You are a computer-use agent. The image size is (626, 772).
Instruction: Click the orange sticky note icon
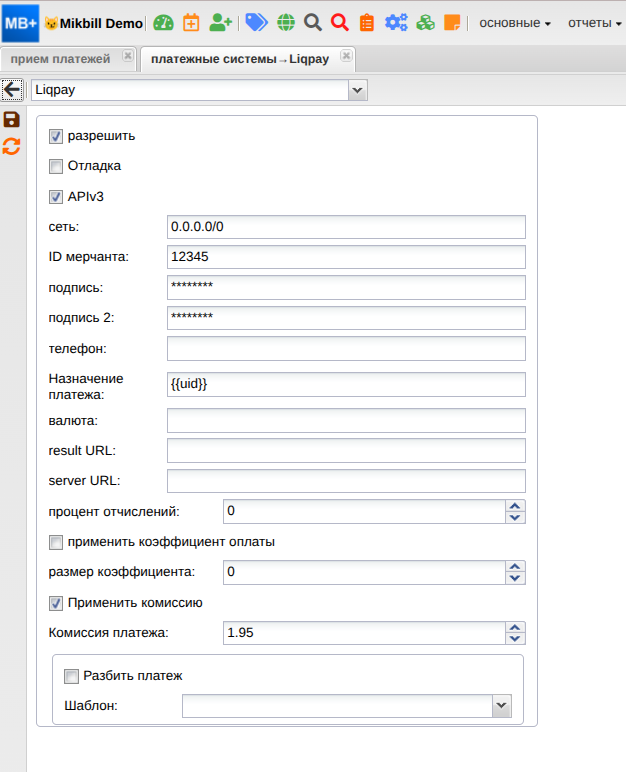[x=452, y=23]
